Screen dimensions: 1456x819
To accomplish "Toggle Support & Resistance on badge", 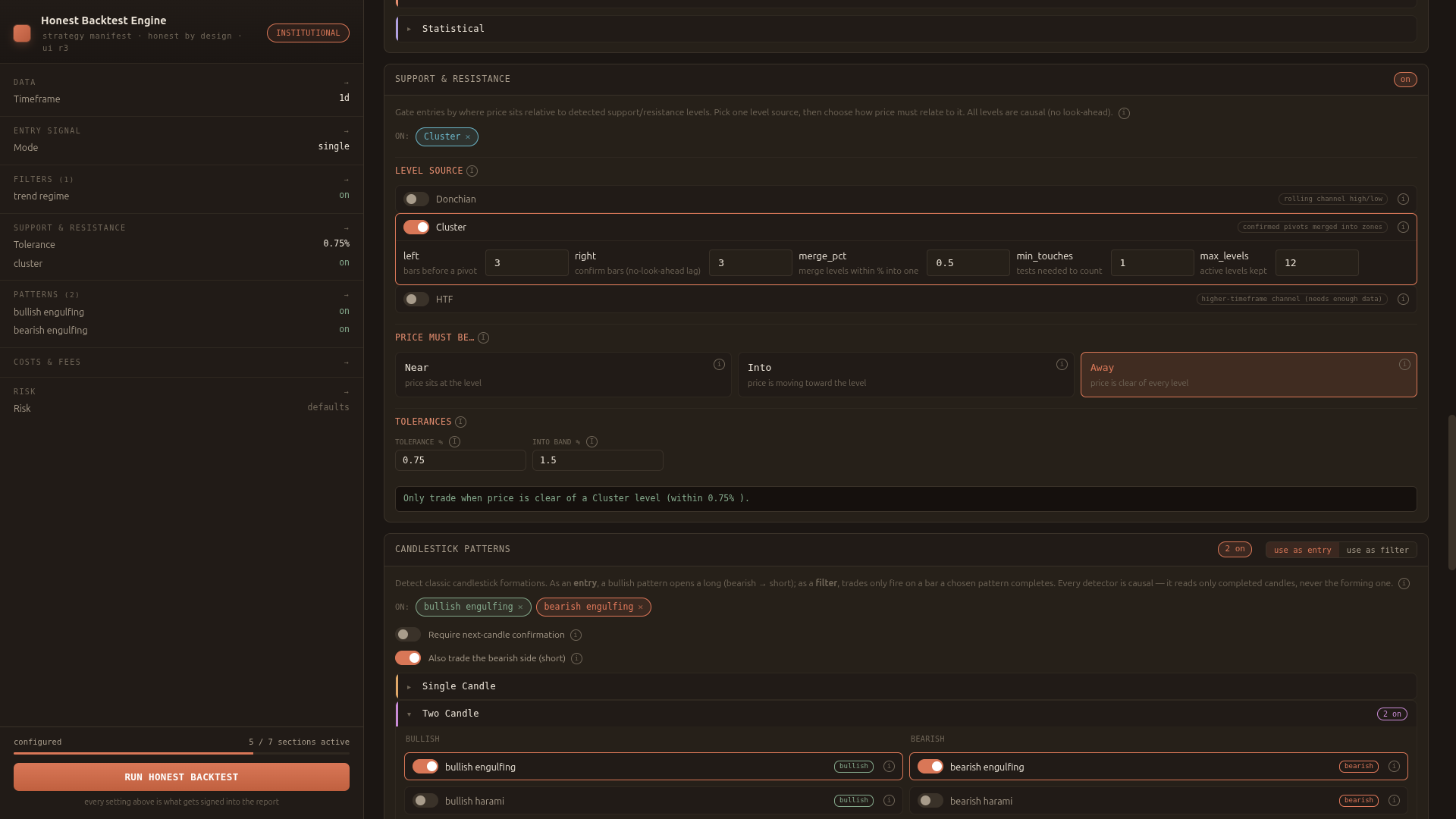I will coord(1404,80).
